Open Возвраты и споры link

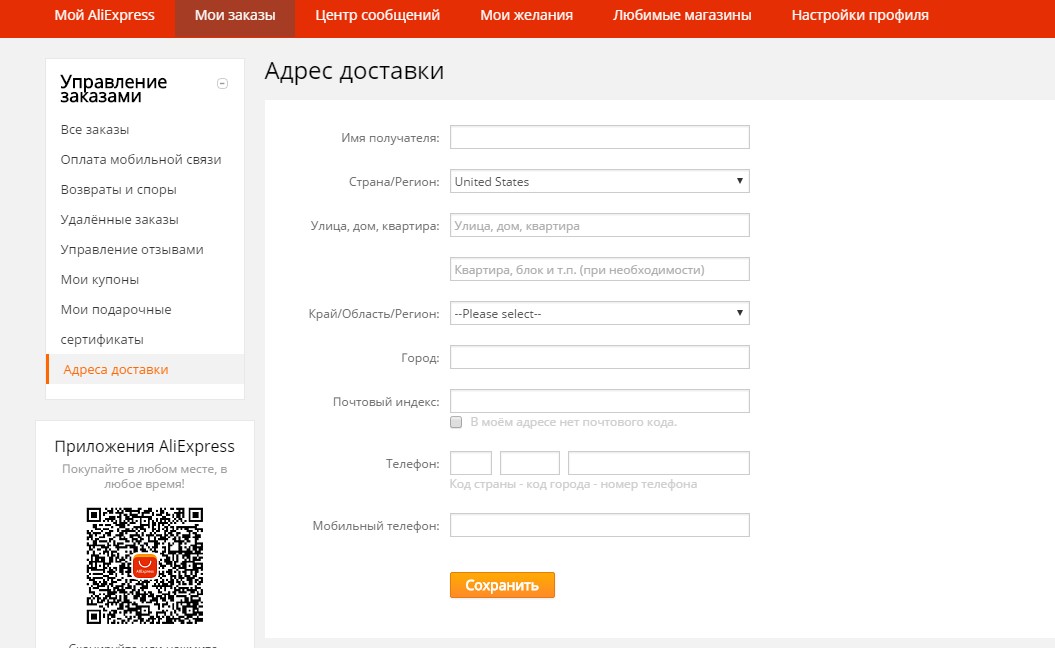click(x=118, y=189)
